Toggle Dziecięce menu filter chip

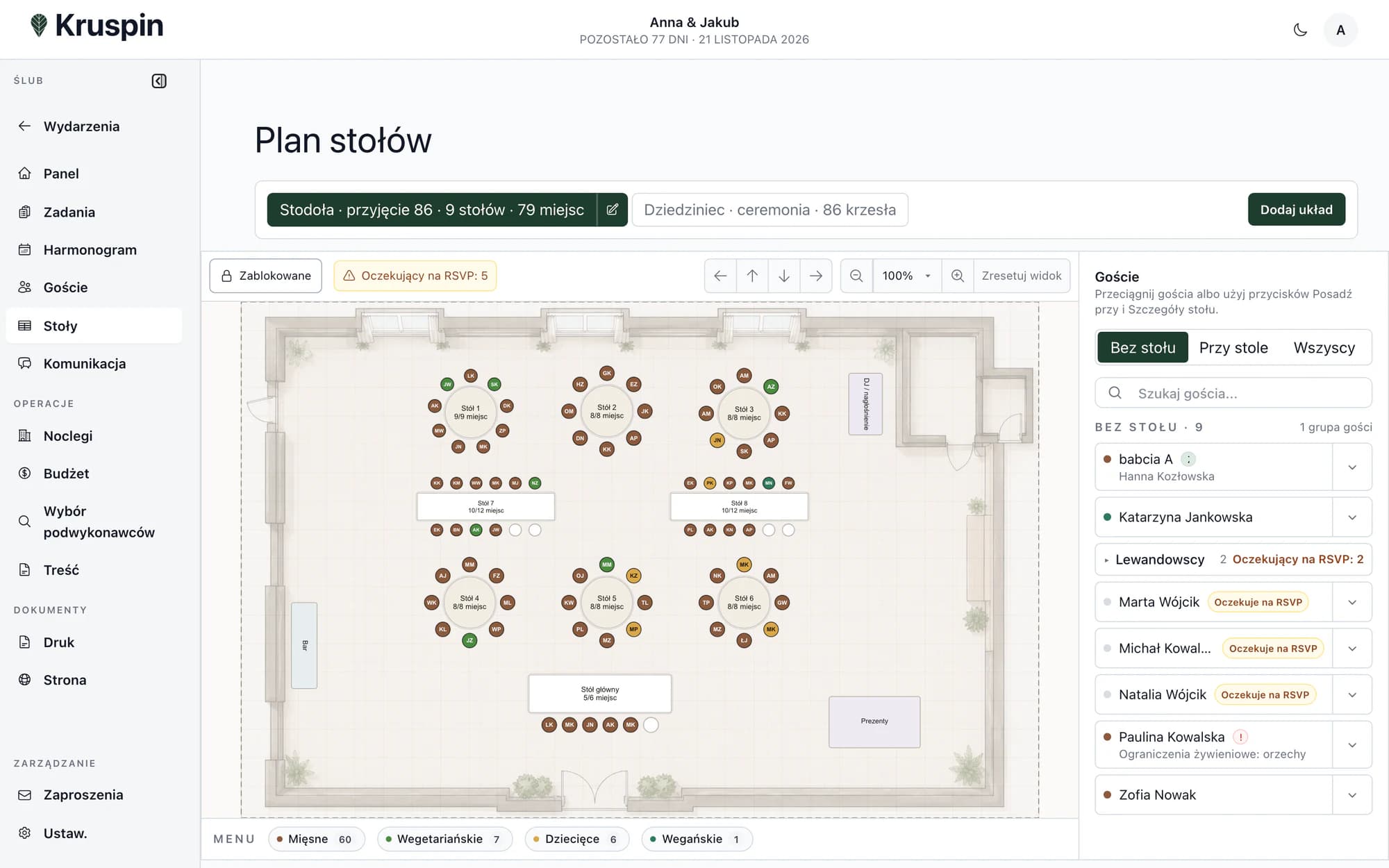click(576, 839)
